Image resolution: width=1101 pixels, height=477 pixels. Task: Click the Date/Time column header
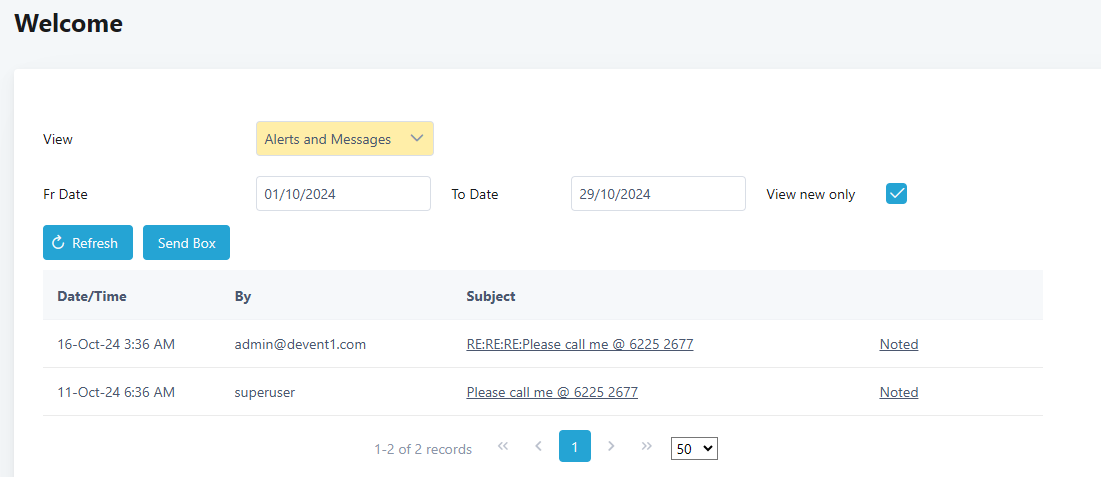(92, 296)
